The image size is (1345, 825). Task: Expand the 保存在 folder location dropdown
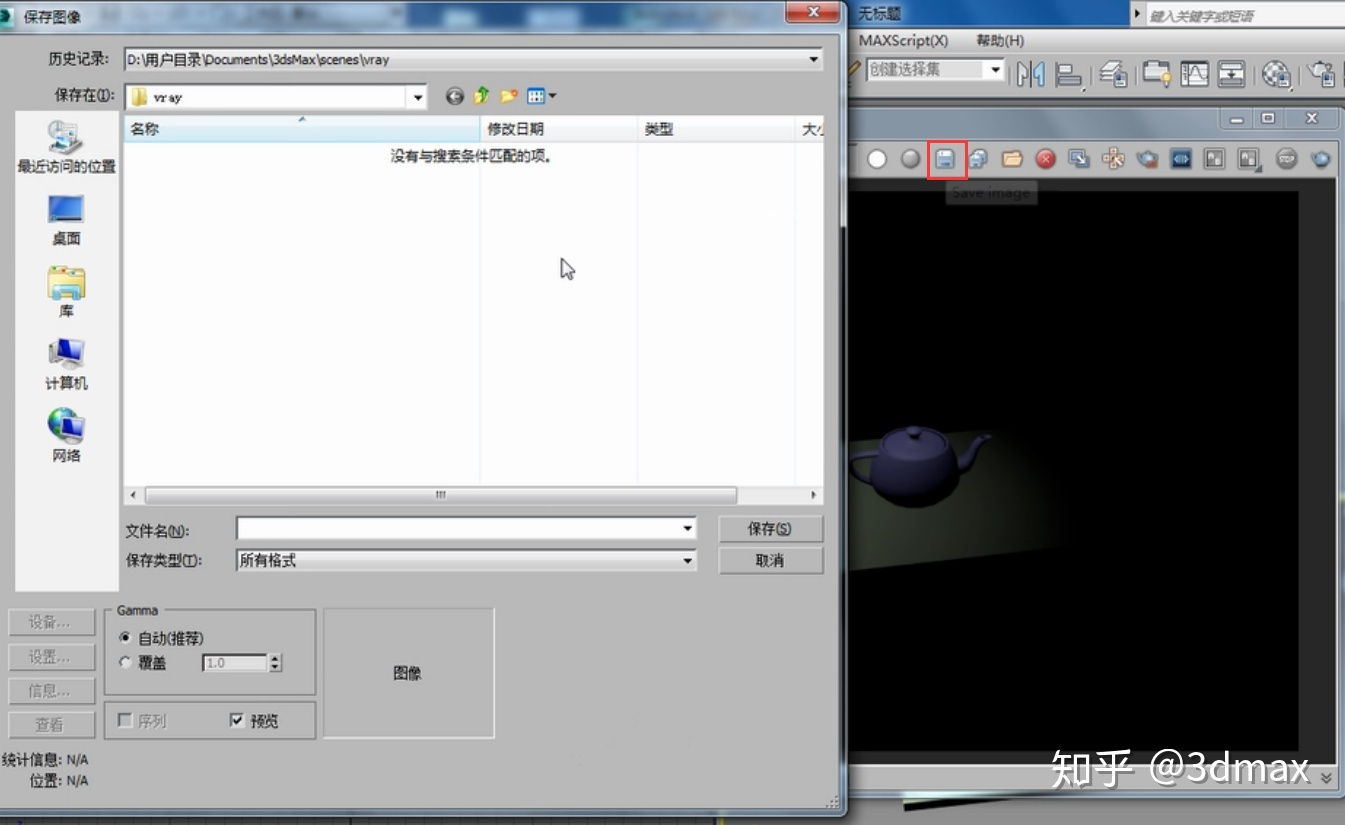418,98
